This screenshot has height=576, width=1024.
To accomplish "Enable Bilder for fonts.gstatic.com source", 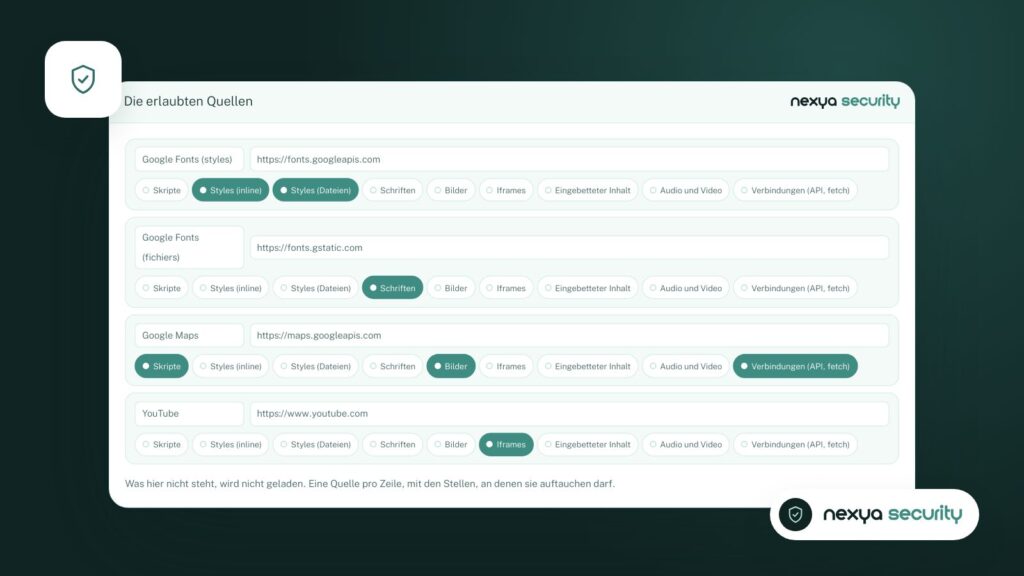I will click(x=451, y=288).
